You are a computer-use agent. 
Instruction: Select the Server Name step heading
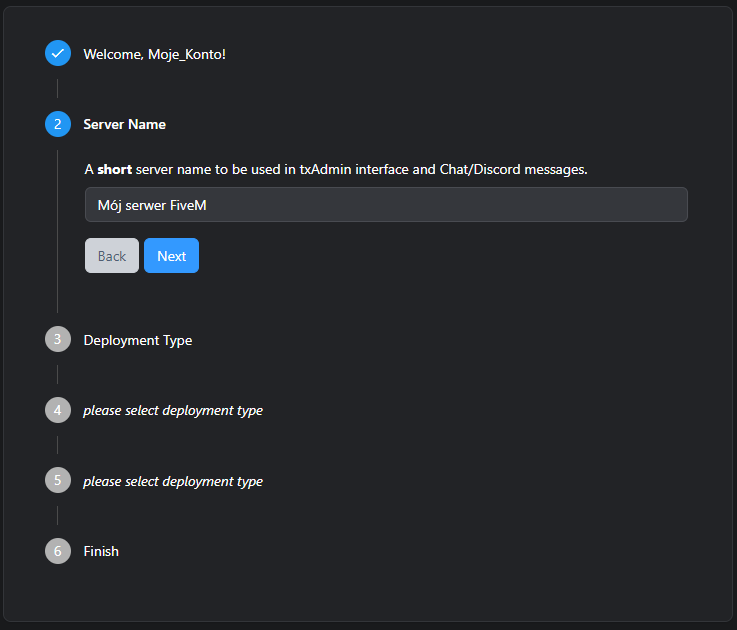click(x=125, y=124)
